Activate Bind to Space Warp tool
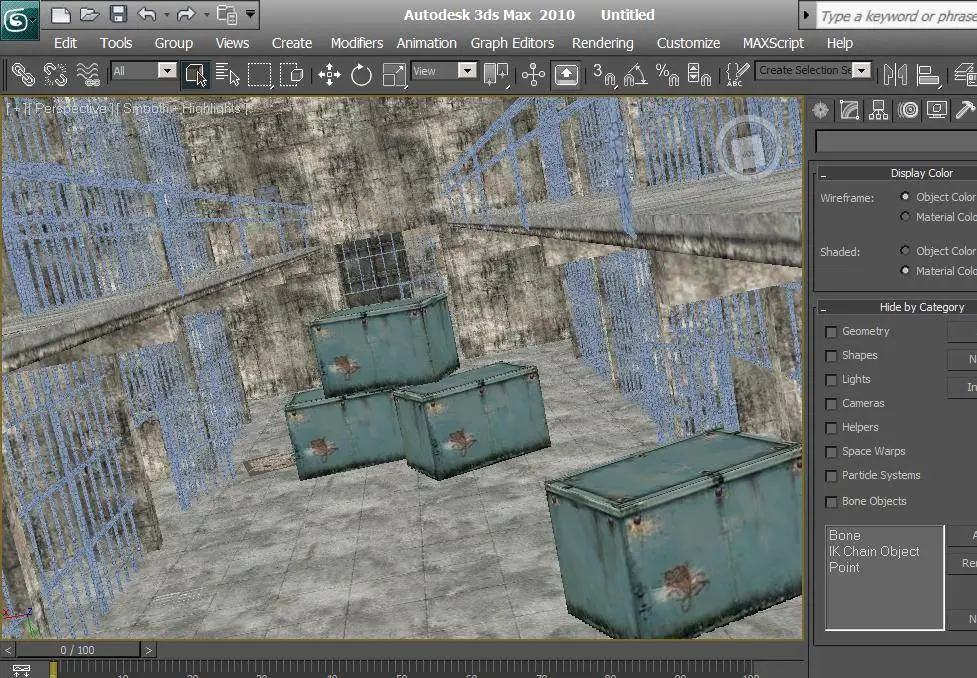977x678 pixels. point(88,75)
